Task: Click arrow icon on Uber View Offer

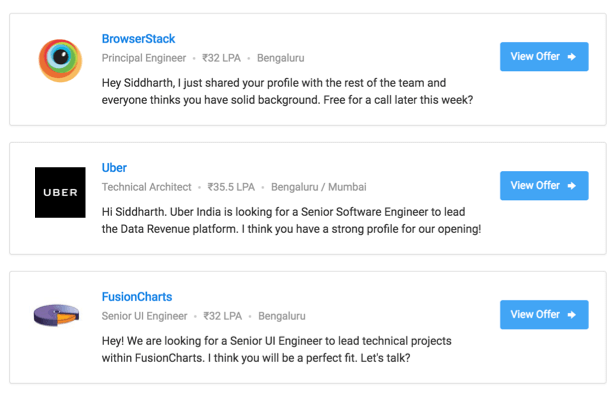Action: pyautogui.click(x=572, y=186)
